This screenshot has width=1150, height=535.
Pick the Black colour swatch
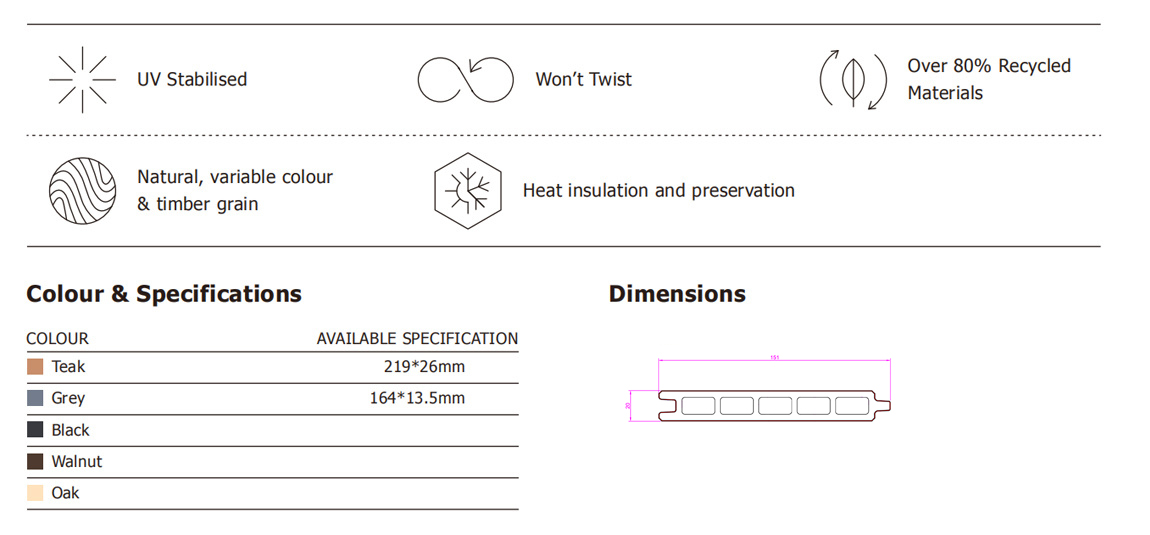tap(35, 430)
